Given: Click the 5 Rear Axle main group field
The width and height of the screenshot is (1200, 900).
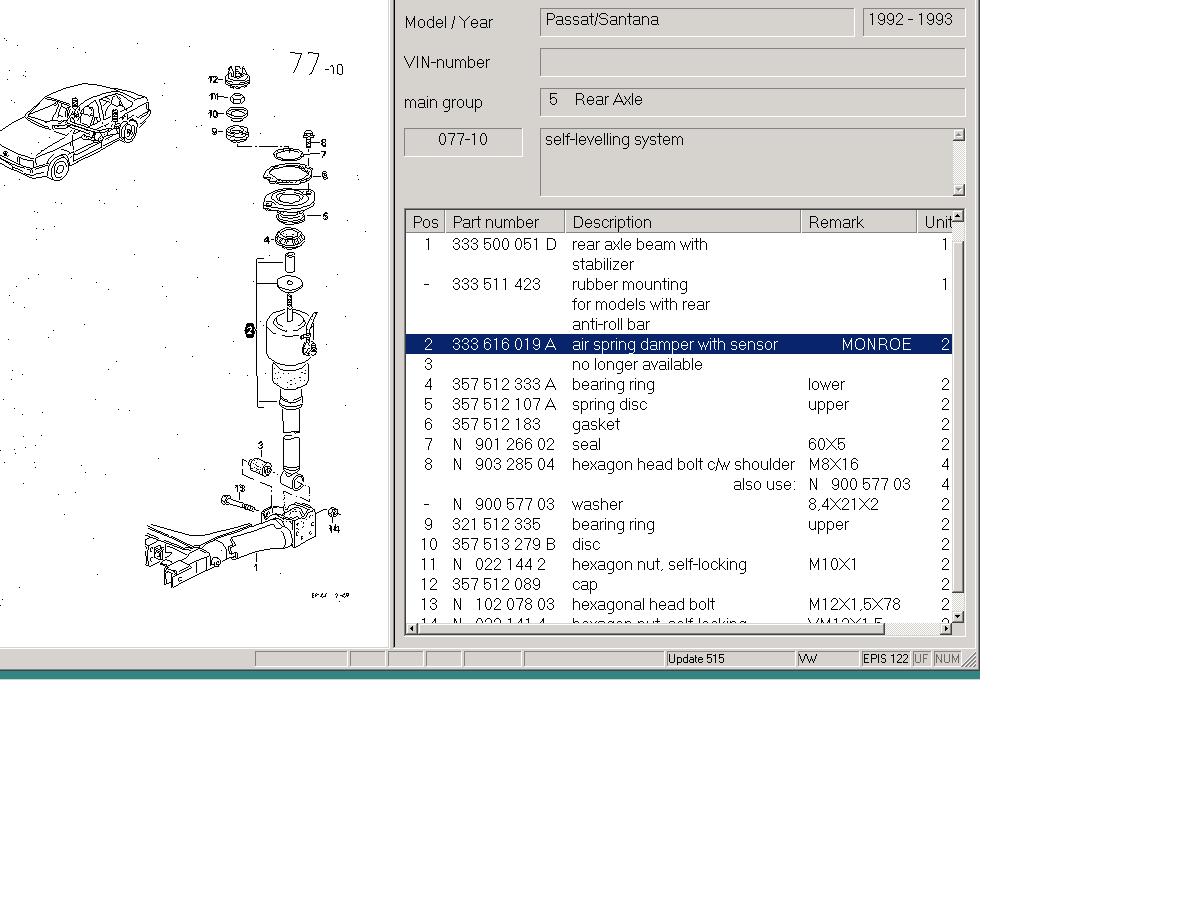Looking at the screenshot, I should pos(752,101).
